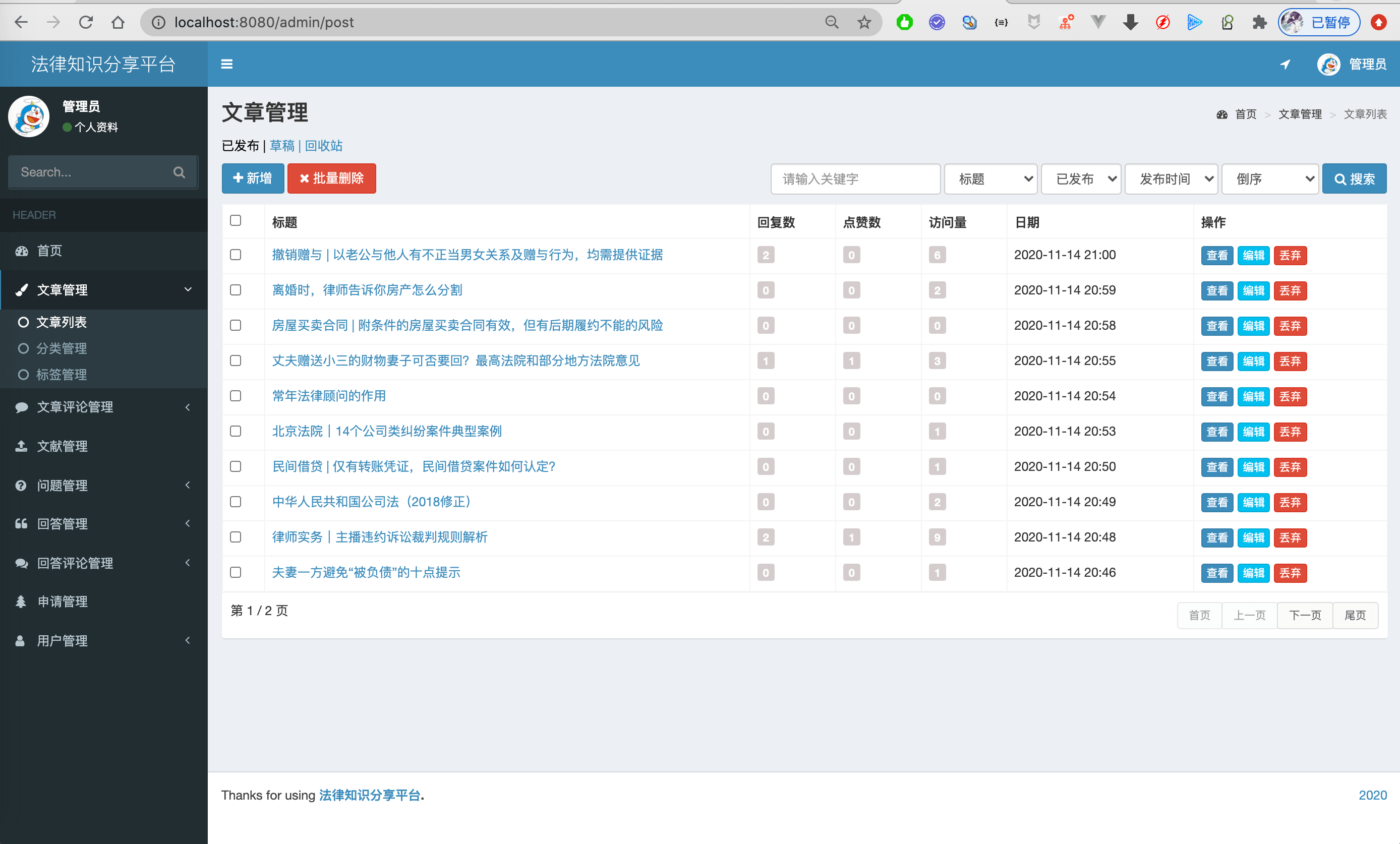Click the admin avatar in the sidebar
The image size is (1400, 844).
(29, 116)
